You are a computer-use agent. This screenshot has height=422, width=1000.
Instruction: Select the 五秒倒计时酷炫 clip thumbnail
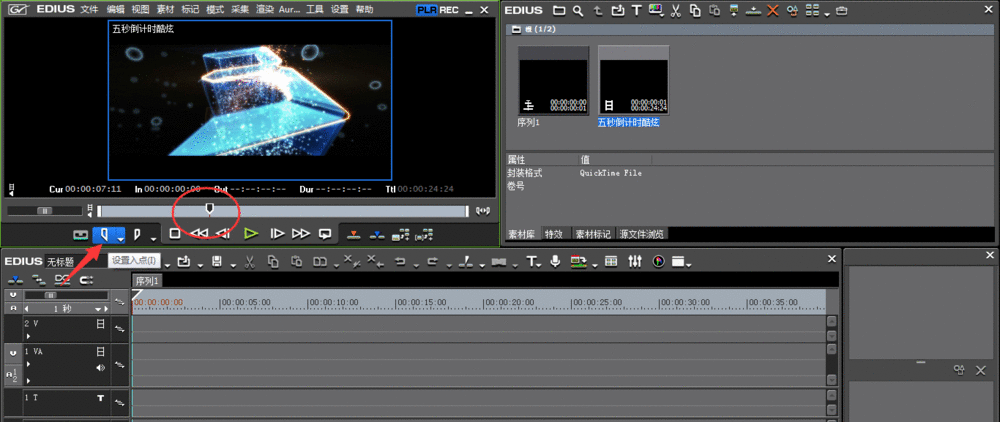click(x=633, y=80)
